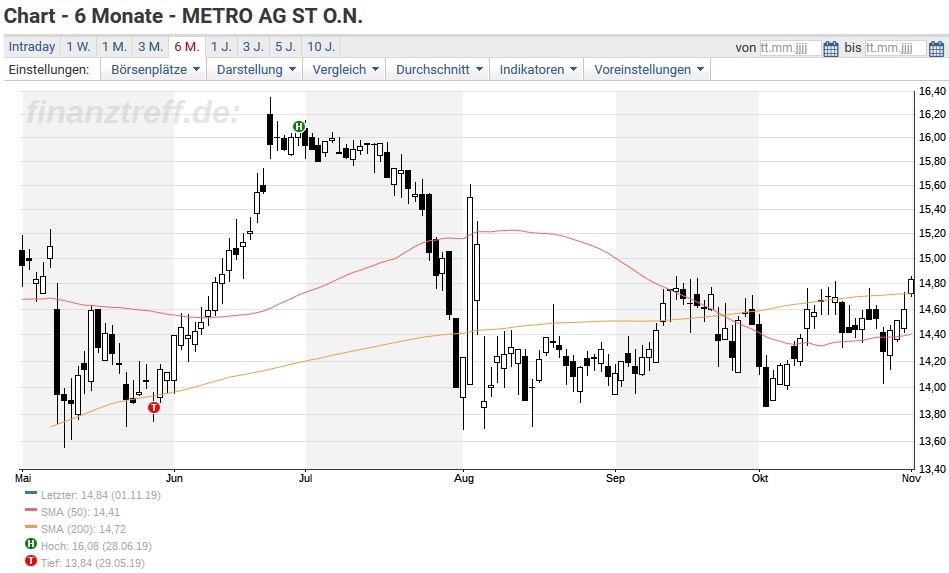Open the Indikatoren dropdown
This screenshot has height=573, width=949.
pyautogui.click(x=537, y=70)
